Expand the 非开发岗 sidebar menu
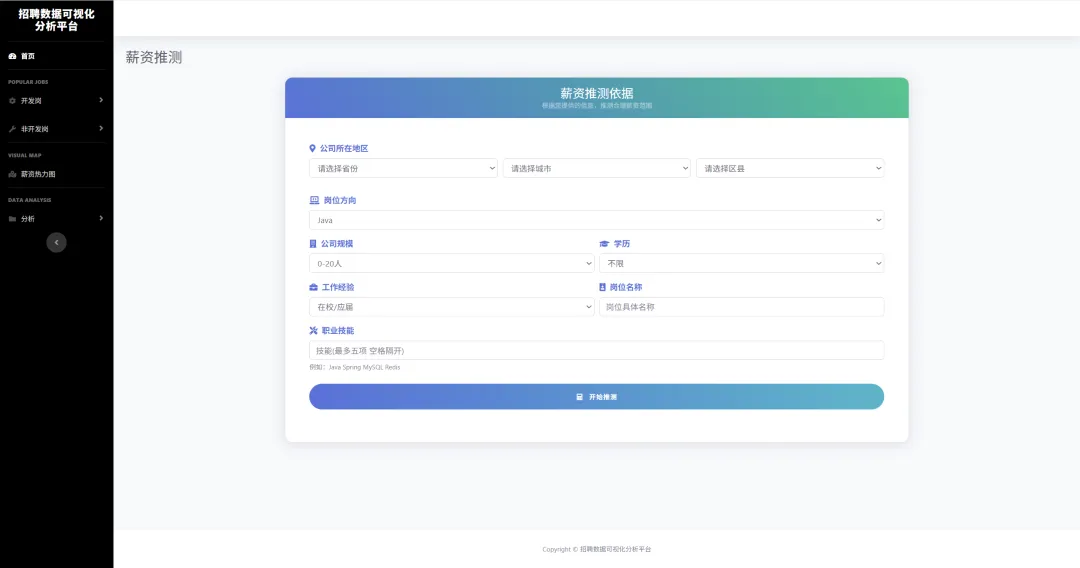 pyautogui.click(x=56, y=129)
